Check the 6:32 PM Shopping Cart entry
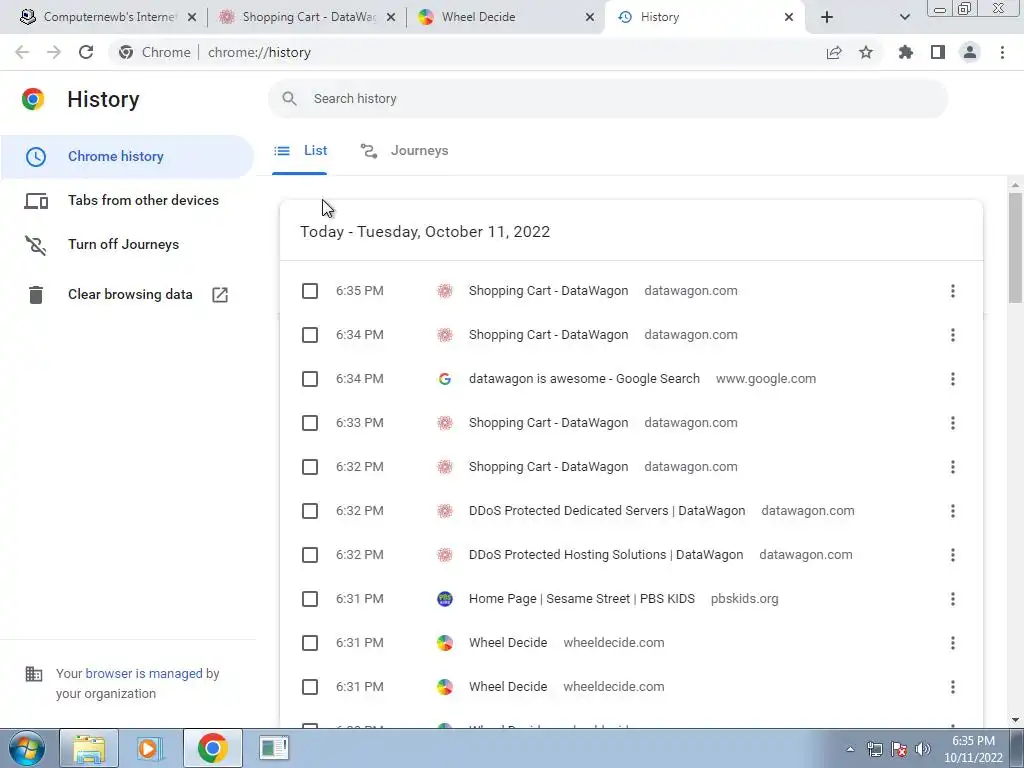Screen dimensions: 1024x768 click(x=310, y=467)
